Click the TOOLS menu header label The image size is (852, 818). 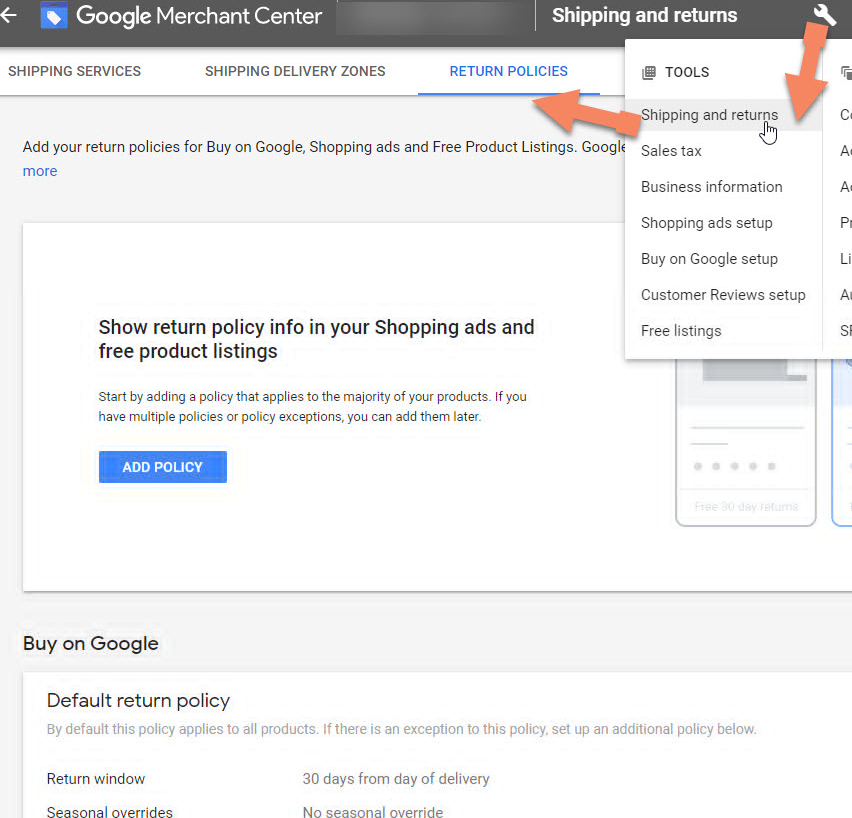pyautogui.click(x=687, y=72)
